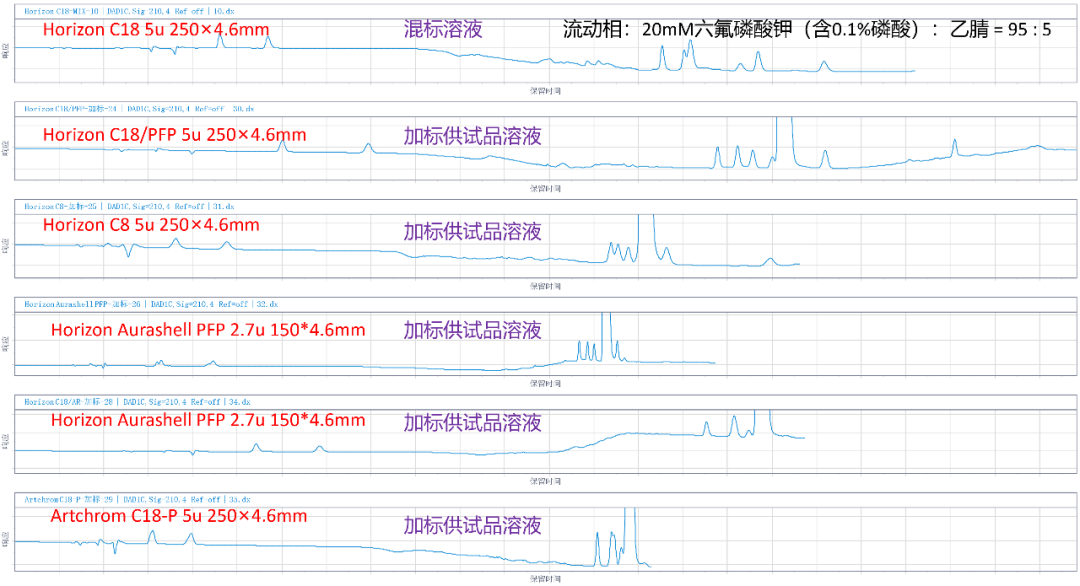Click '保留时间' axis label under the 30.dx chromatogram
Screen dimensions: 1080x586
(545, 189)
